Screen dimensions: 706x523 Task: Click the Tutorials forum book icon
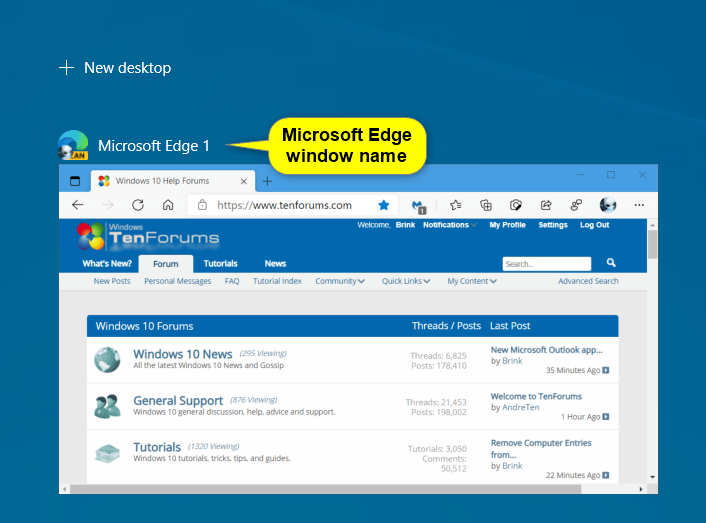(x=107, y=454)
